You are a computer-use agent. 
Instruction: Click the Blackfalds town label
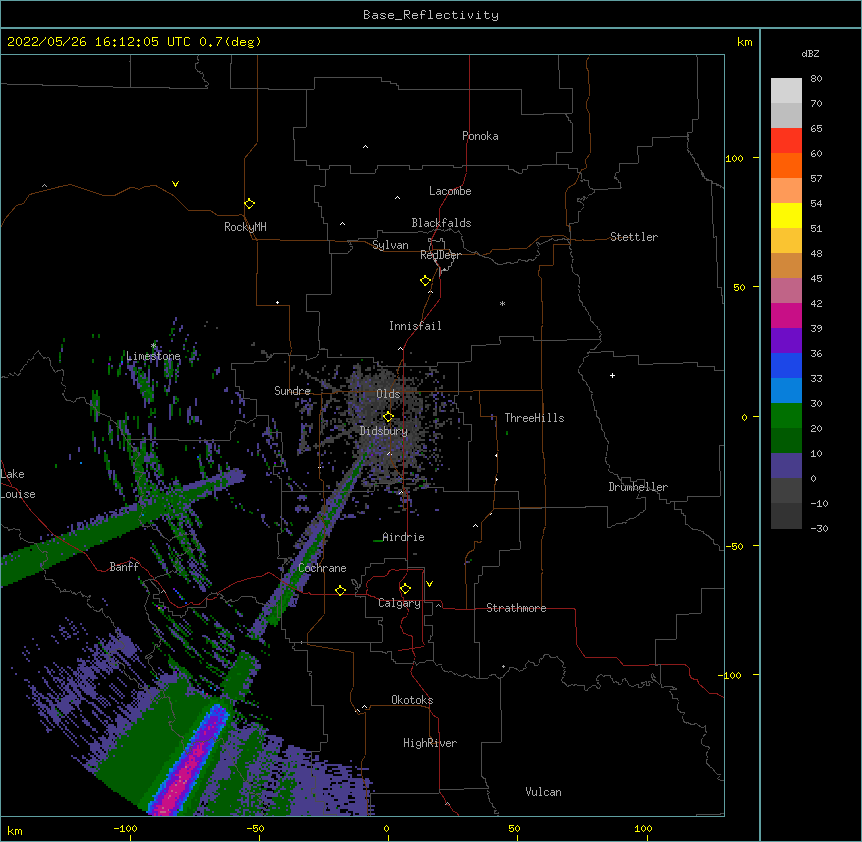tap(441, 223)
